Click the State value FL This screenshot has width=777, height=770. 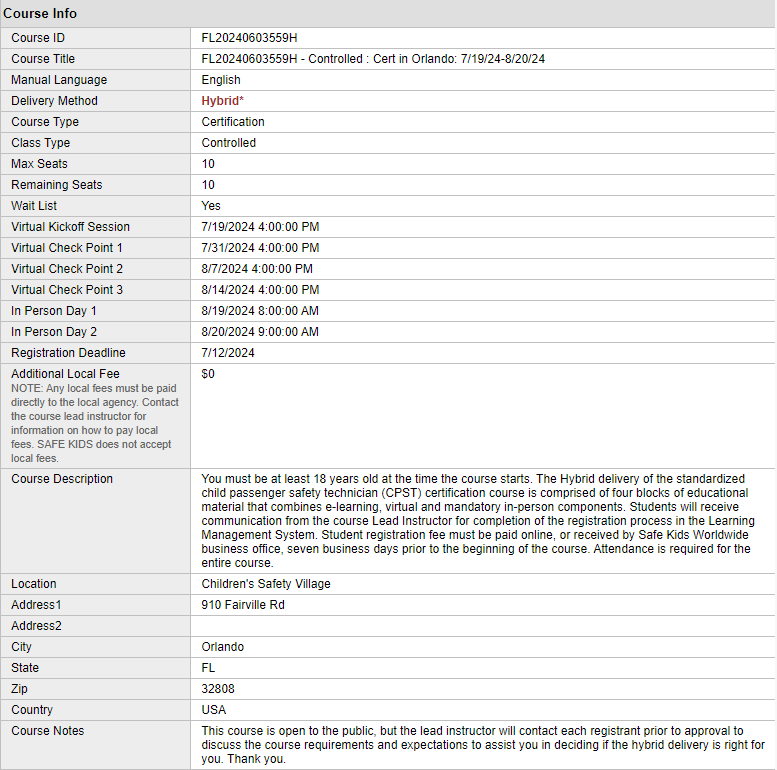click(208, 668)
